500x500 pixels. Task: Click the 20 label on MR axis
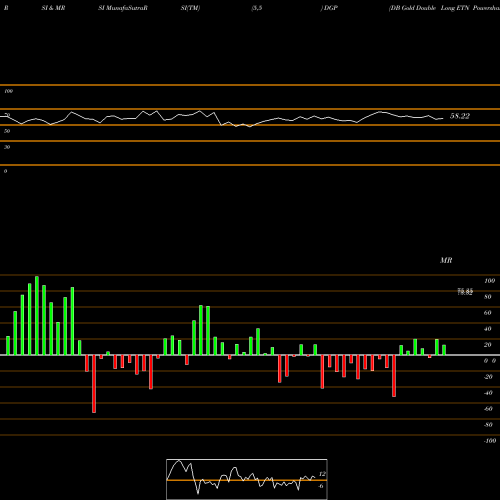tap(488, 345)
